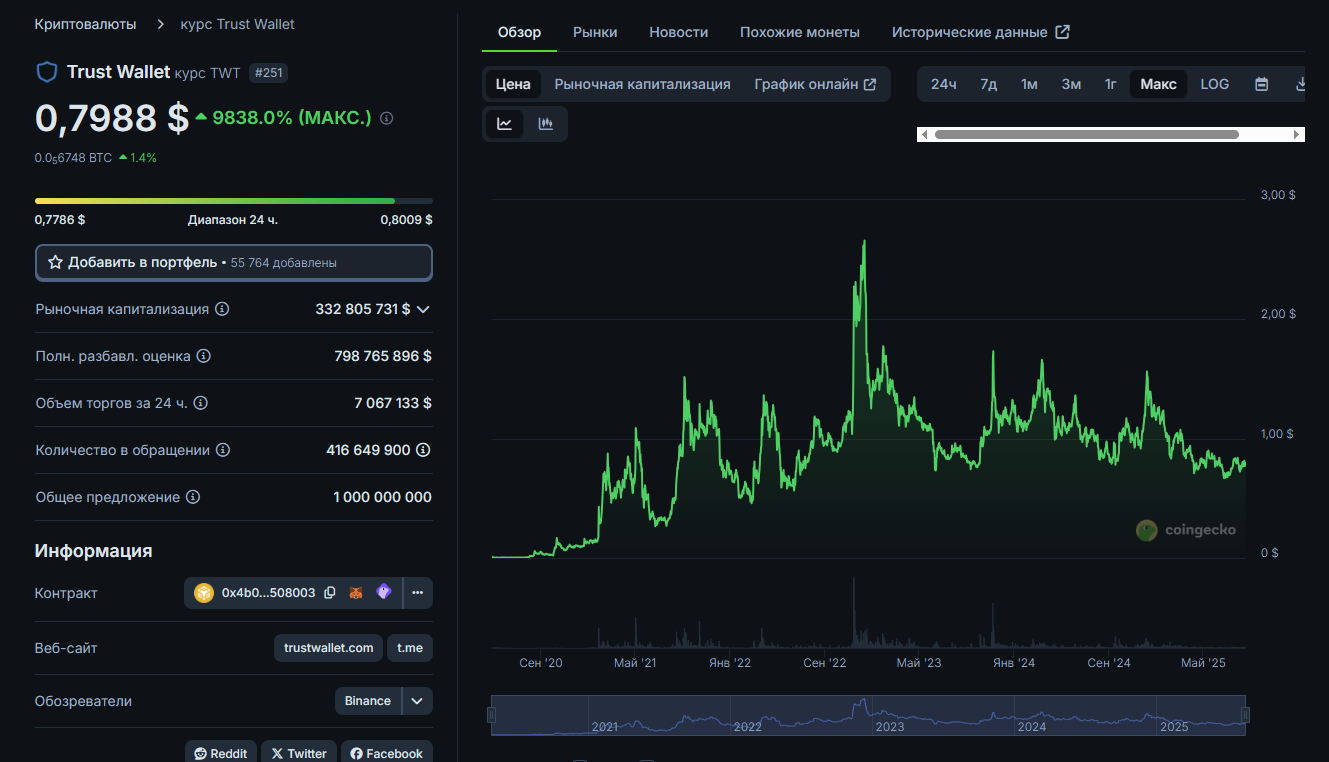
Task: Click the Trust Wallet shield logo
Action: point(46,72)
